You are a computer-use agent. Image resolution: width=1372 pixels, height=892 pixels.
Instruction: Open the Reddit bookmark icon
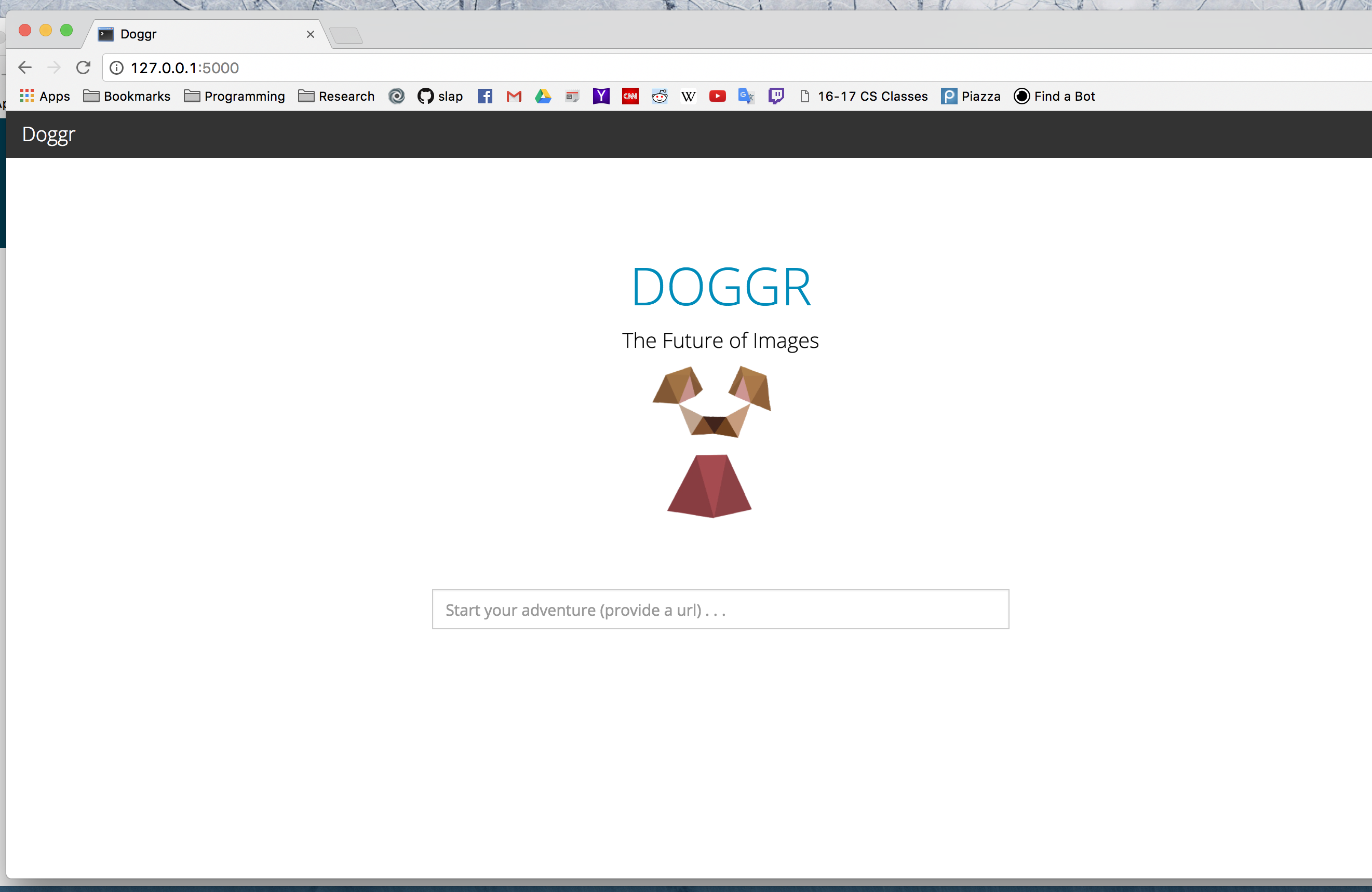pyautogui.click(x=660, y=96)
